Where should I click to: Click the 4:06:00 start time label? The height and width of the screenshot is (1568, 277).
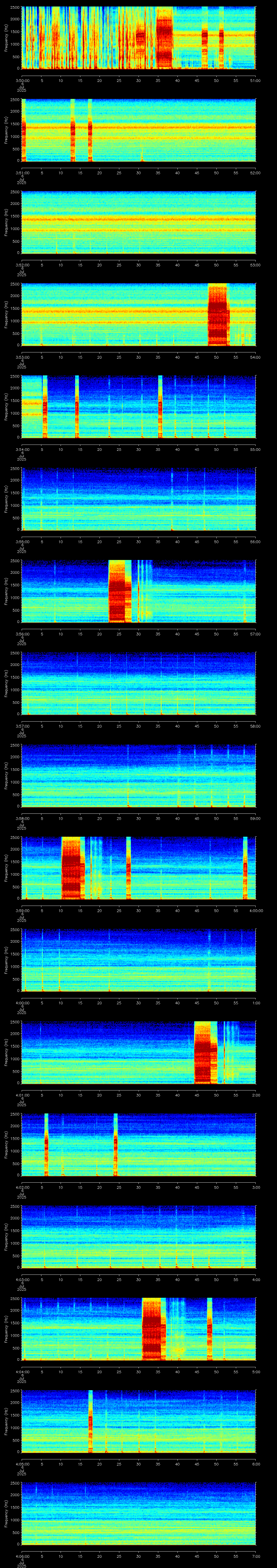[22, 1556]
